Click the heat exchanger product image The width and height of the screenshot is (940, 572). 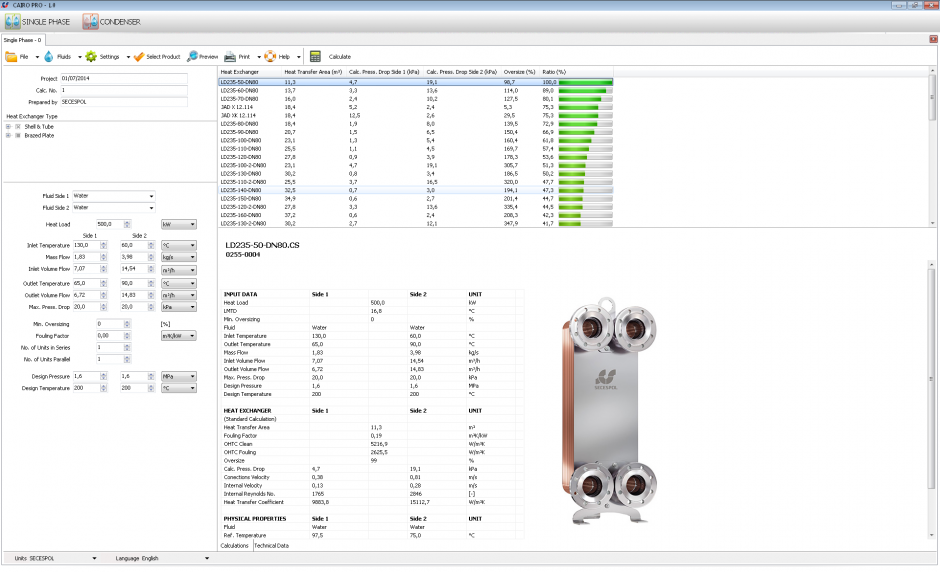609,411
